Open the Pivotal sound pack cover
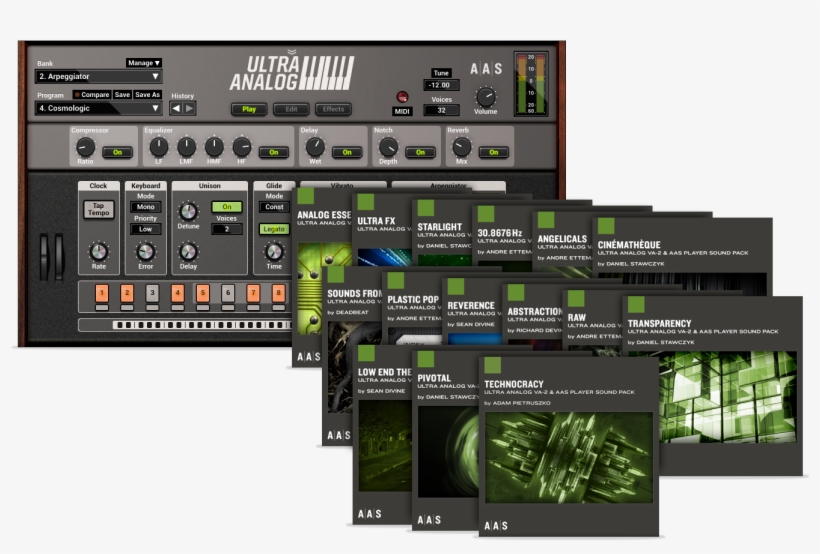The width and height of the screenshot is (820, 554). (x=445, y=440)
